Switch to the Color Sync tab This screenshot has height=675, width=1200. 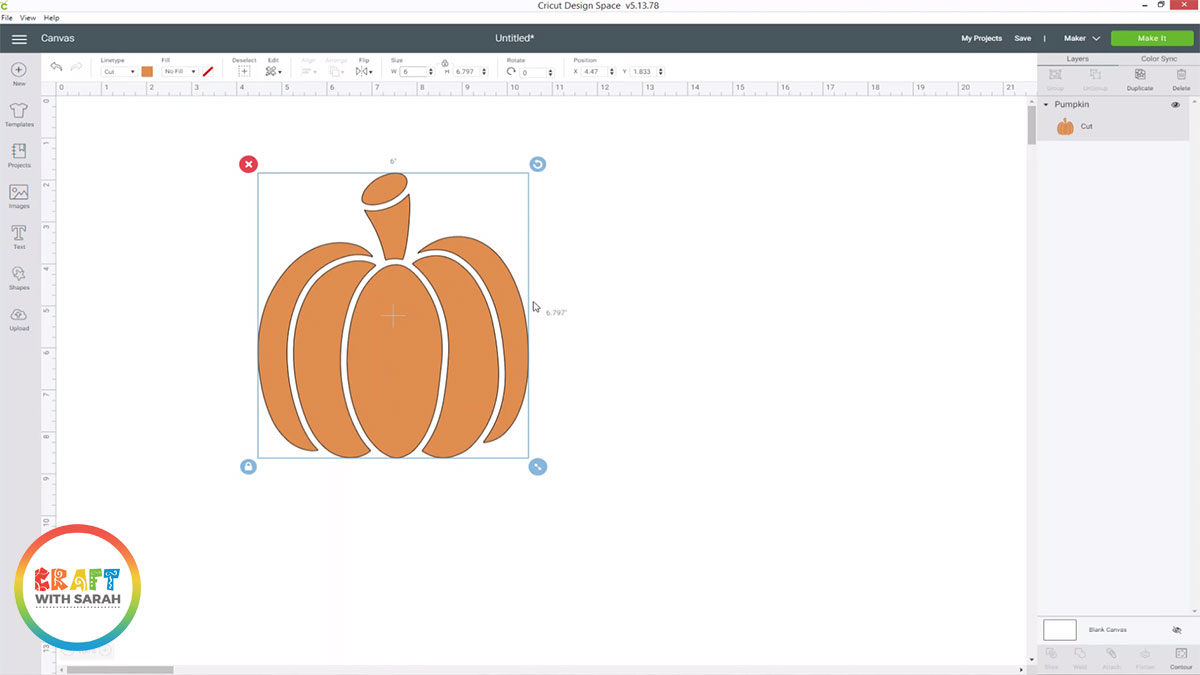(x=1158, y=59)
